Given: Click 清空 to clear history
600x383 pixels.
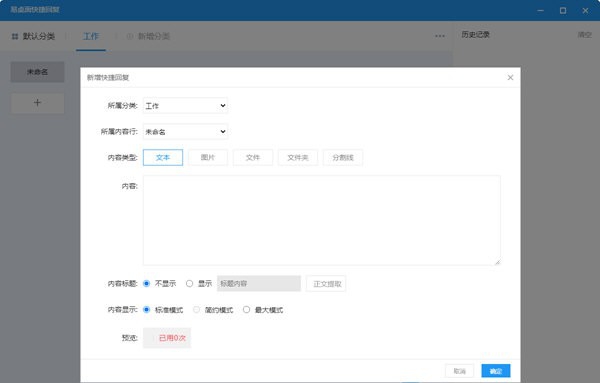Looking at the screenshot, I should [585, 35].
